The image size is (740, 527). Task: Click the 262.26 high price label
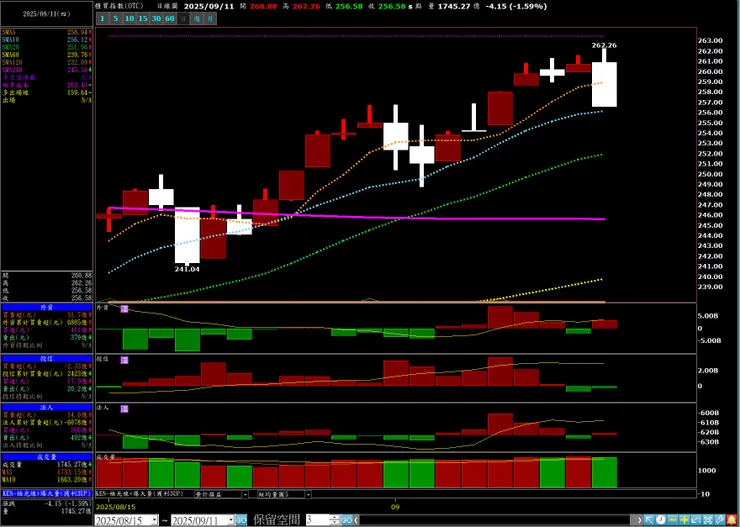(x=604, y=45)
